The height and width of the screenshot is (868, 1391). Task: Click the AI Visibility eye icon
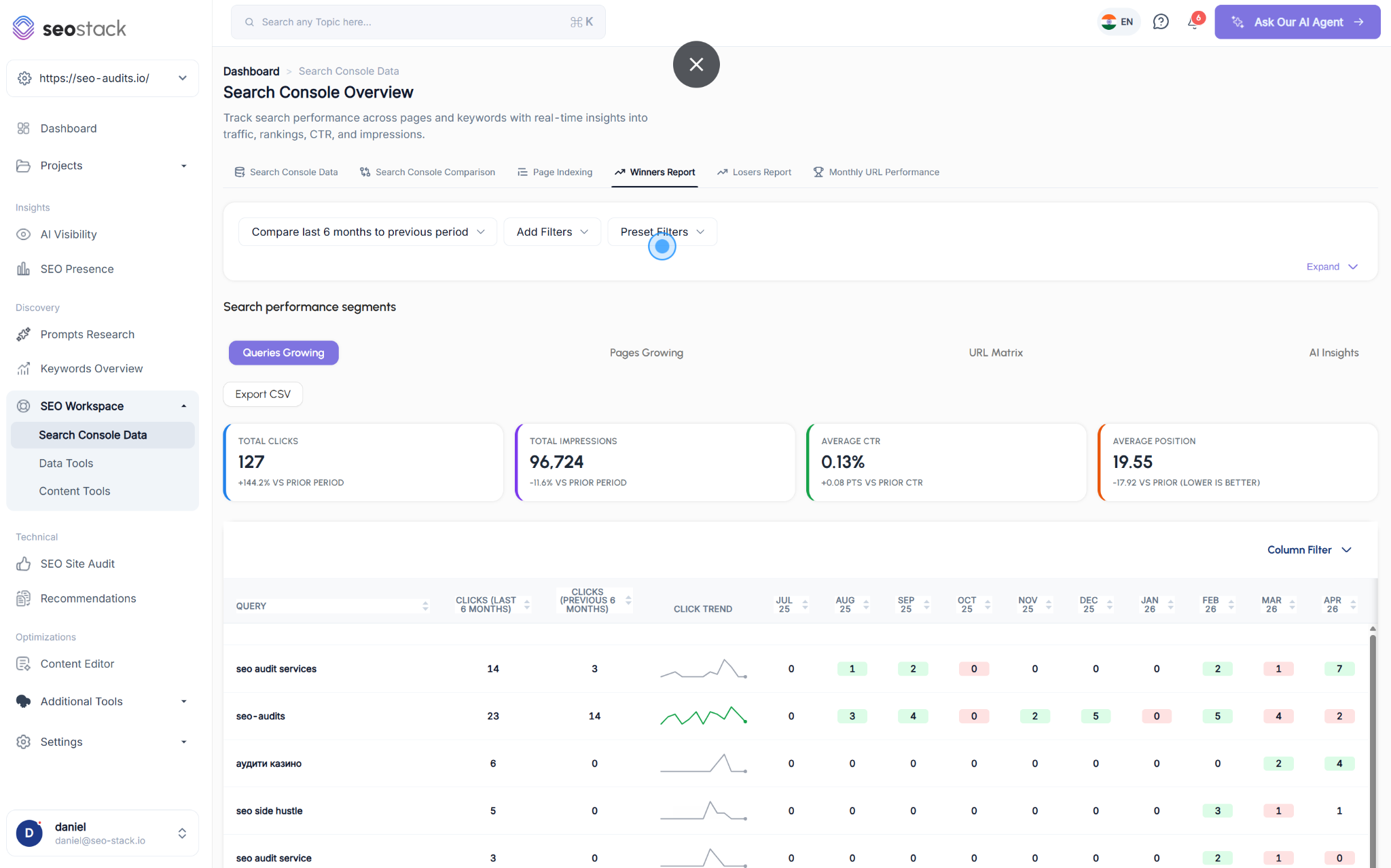(23, 234)
